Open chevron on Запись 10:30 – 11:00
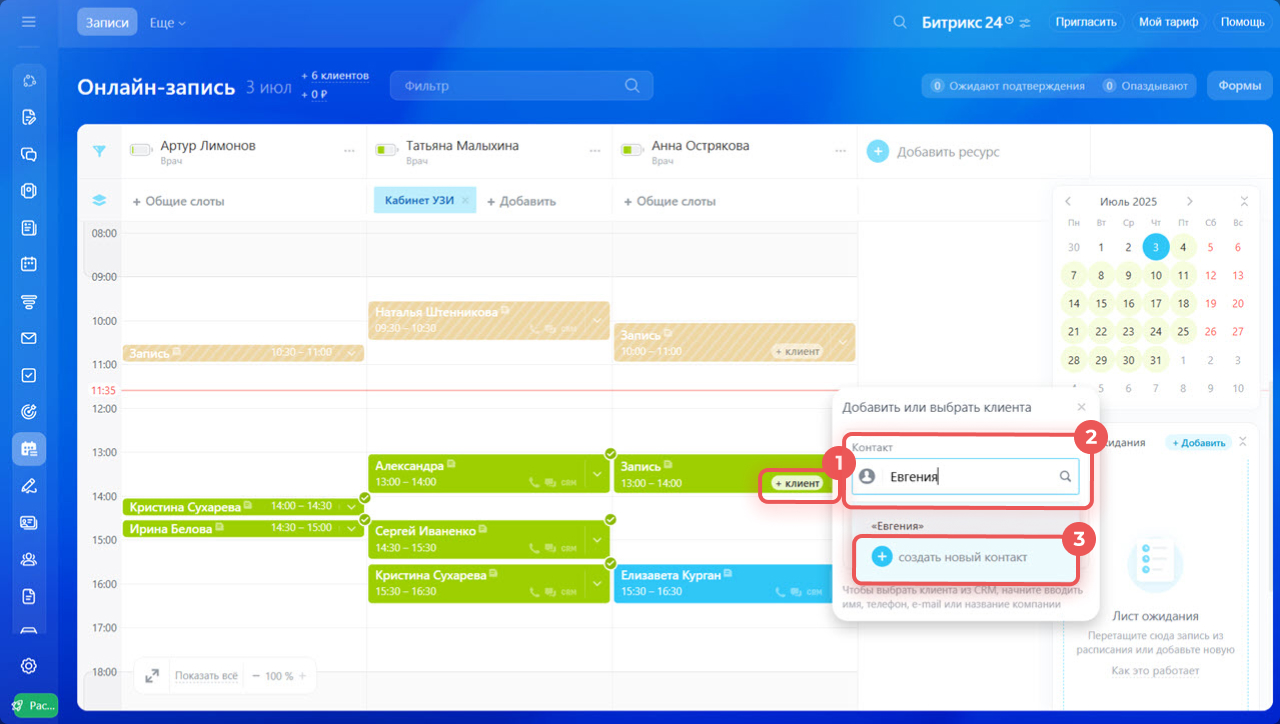Screen dimensions: 1280x724 click(351, 353)
